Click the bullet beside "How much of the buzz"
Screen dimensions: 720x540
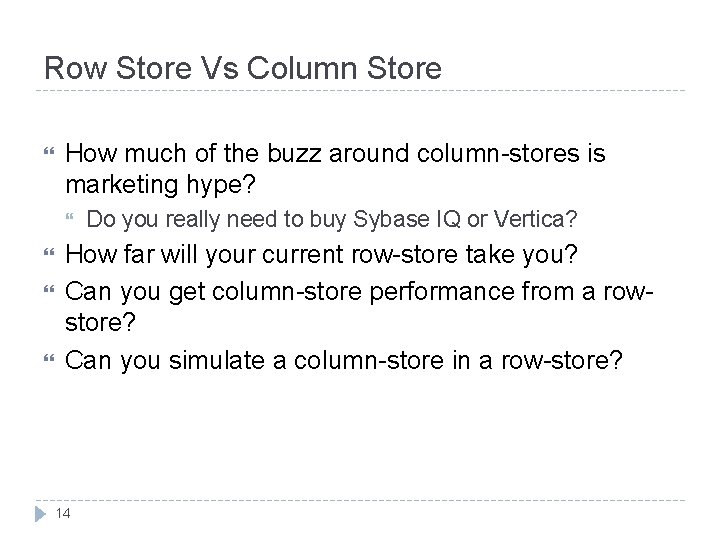41,155
